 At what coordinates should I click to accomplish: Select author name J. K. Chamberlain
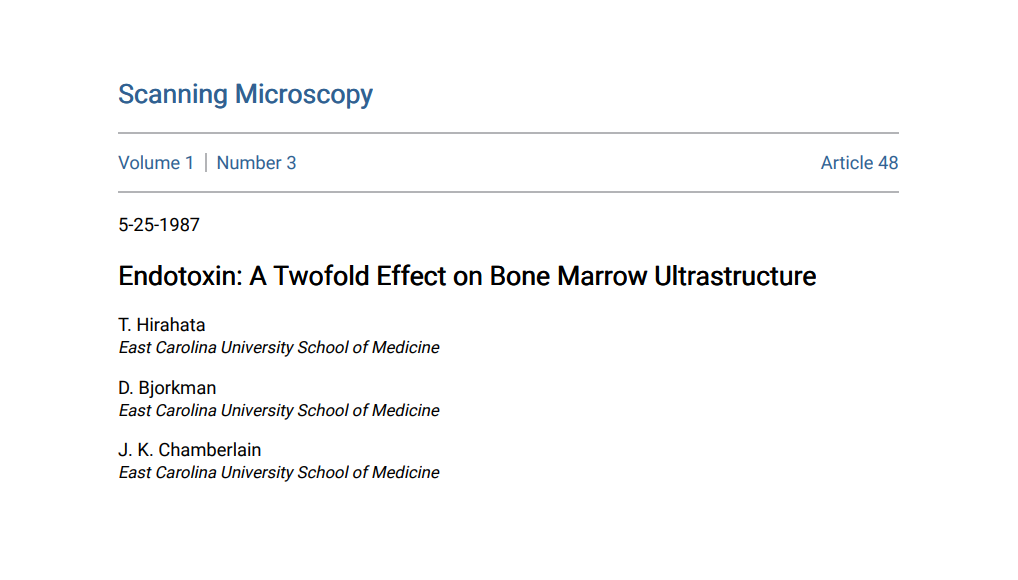pyautogui.click(x=190, y=450)
